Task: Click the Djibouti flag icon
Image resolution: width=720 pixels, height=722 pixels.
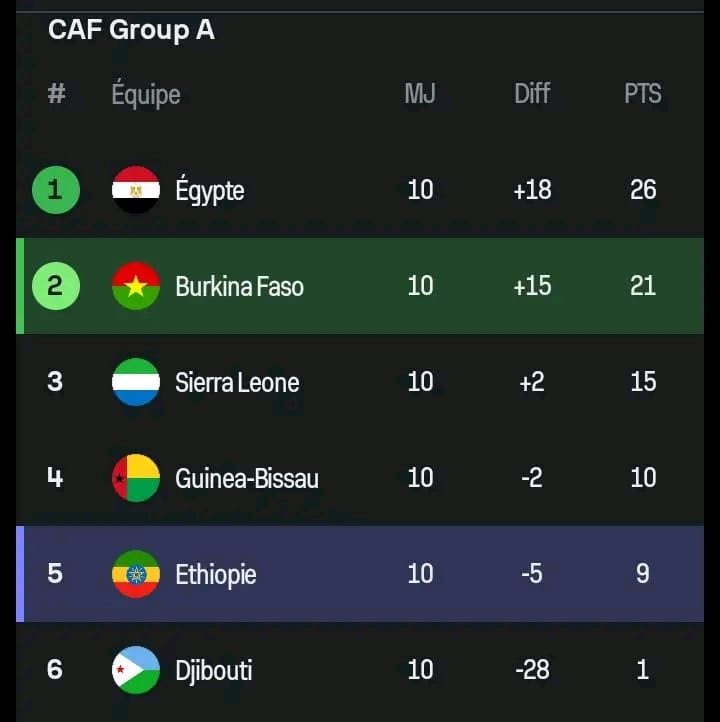Action: coord(136,670)
